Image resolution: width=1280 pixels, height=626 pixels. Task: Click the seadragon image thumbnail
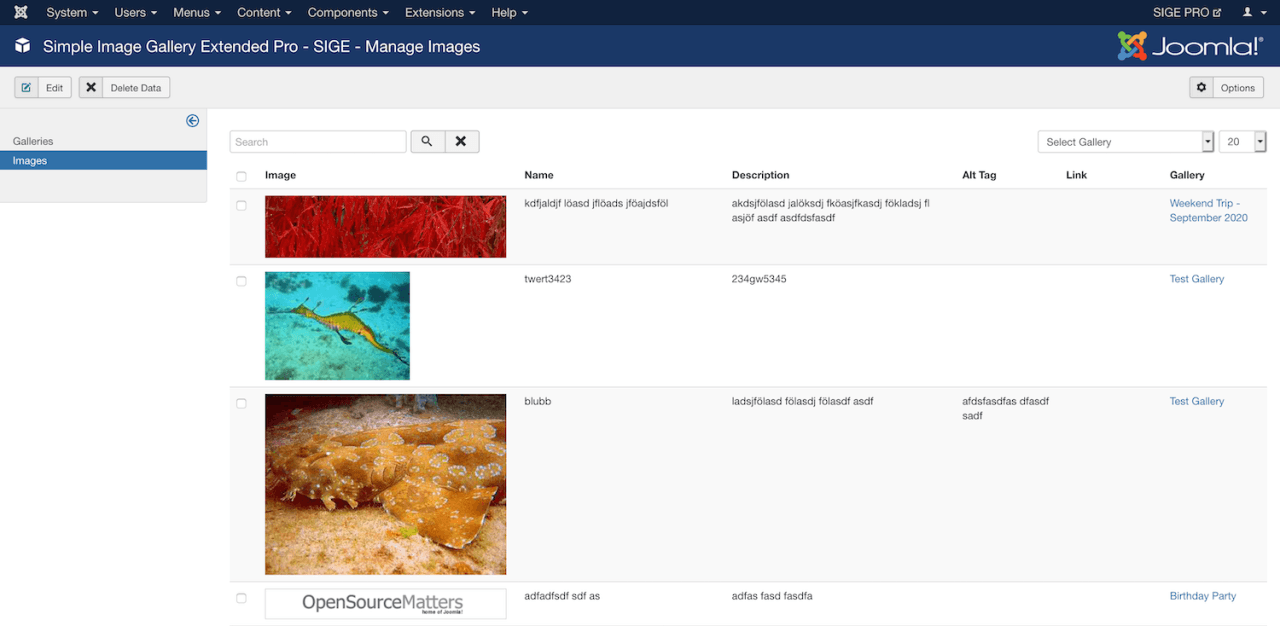coord(337,325)
